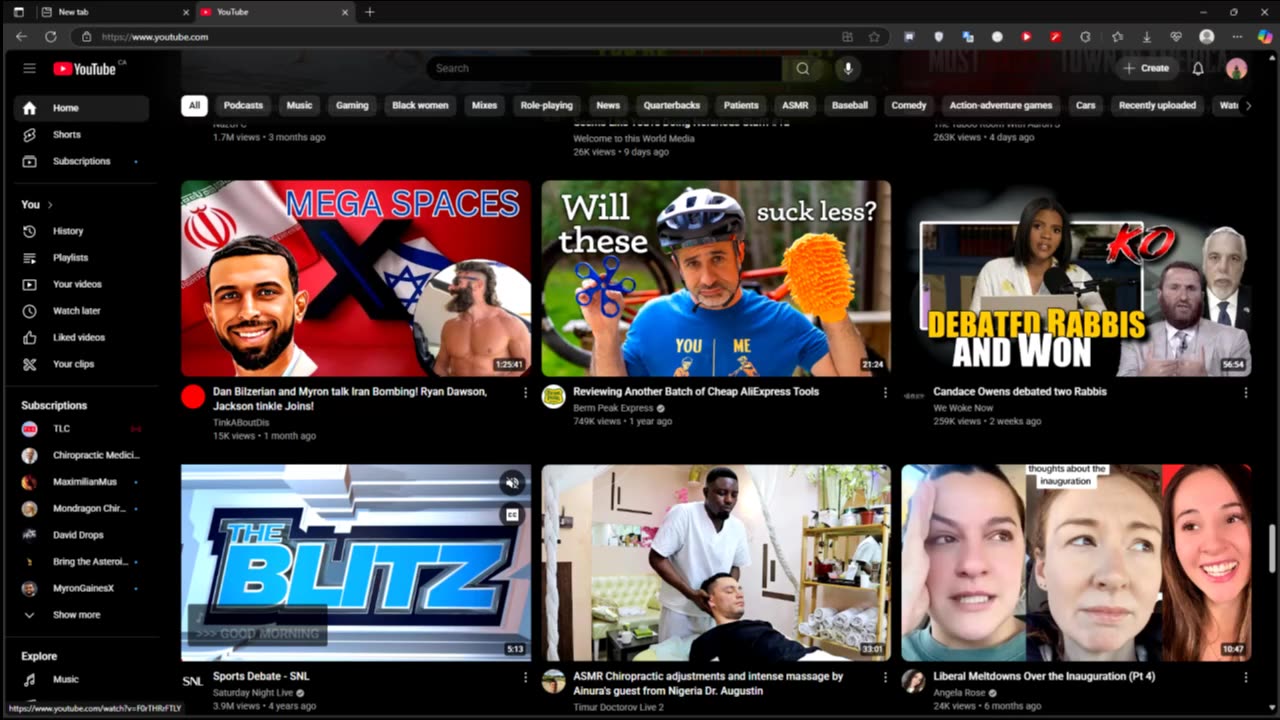Open more options for Candace Owens video

click(x=1245, y=393)
